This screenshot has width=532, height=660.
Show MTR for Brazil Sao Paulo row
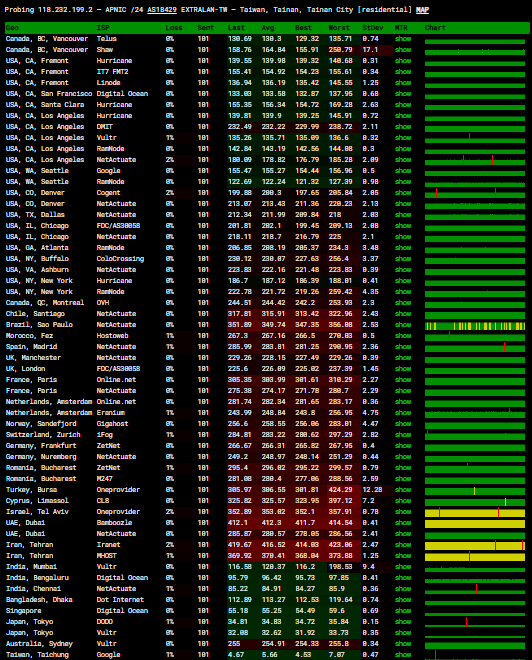[x=403, y=325]
